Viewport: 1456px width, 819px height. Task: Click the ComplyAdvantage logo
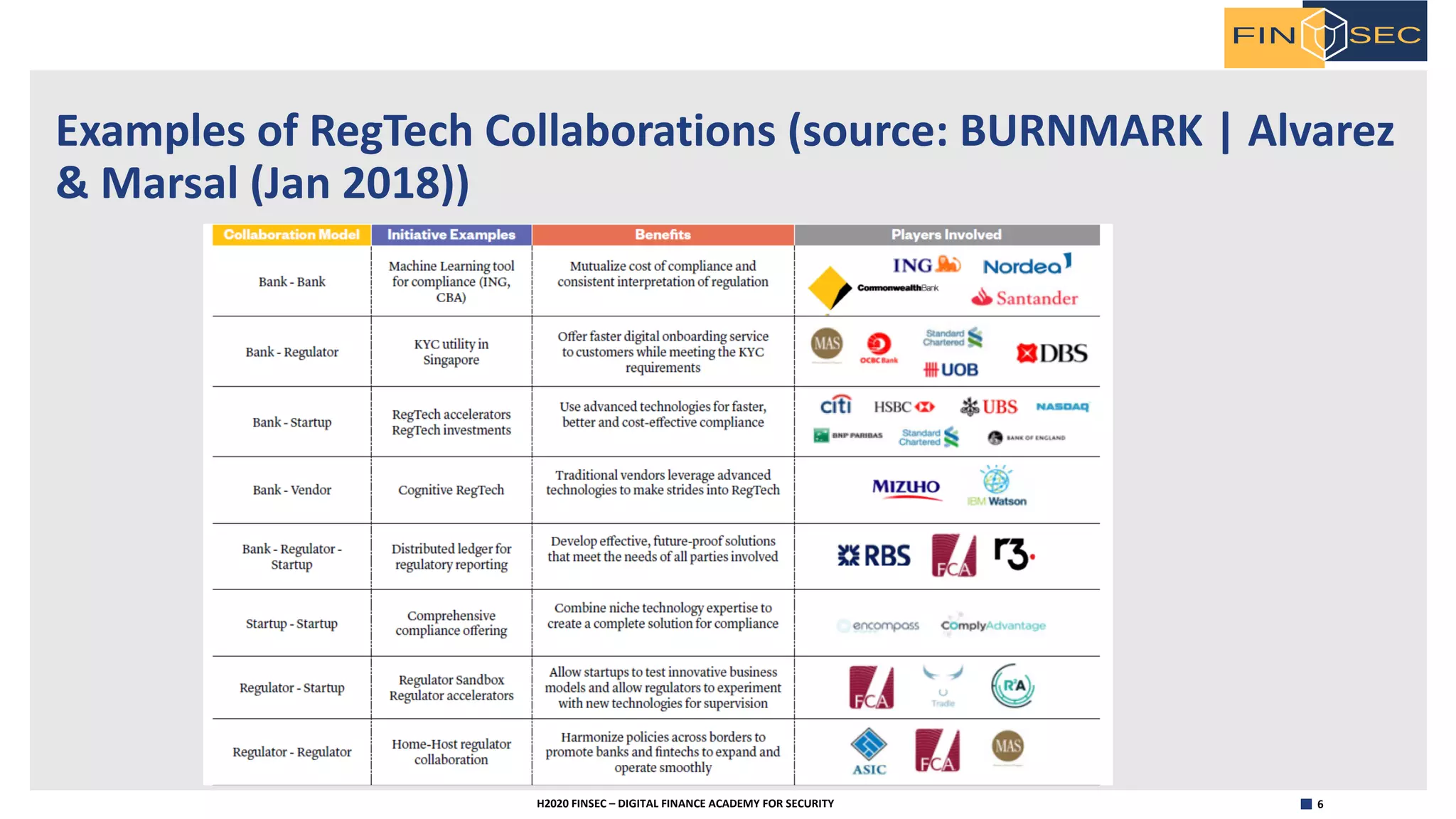click(993, 623)
